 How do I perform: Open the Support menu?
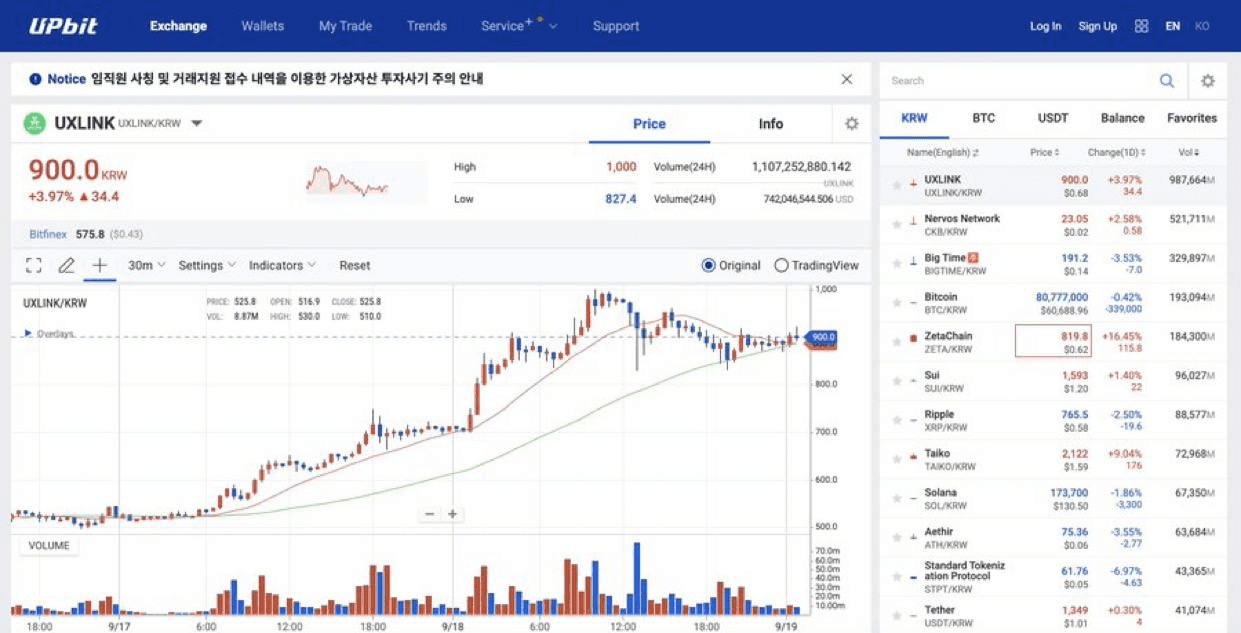coord(616,26)
